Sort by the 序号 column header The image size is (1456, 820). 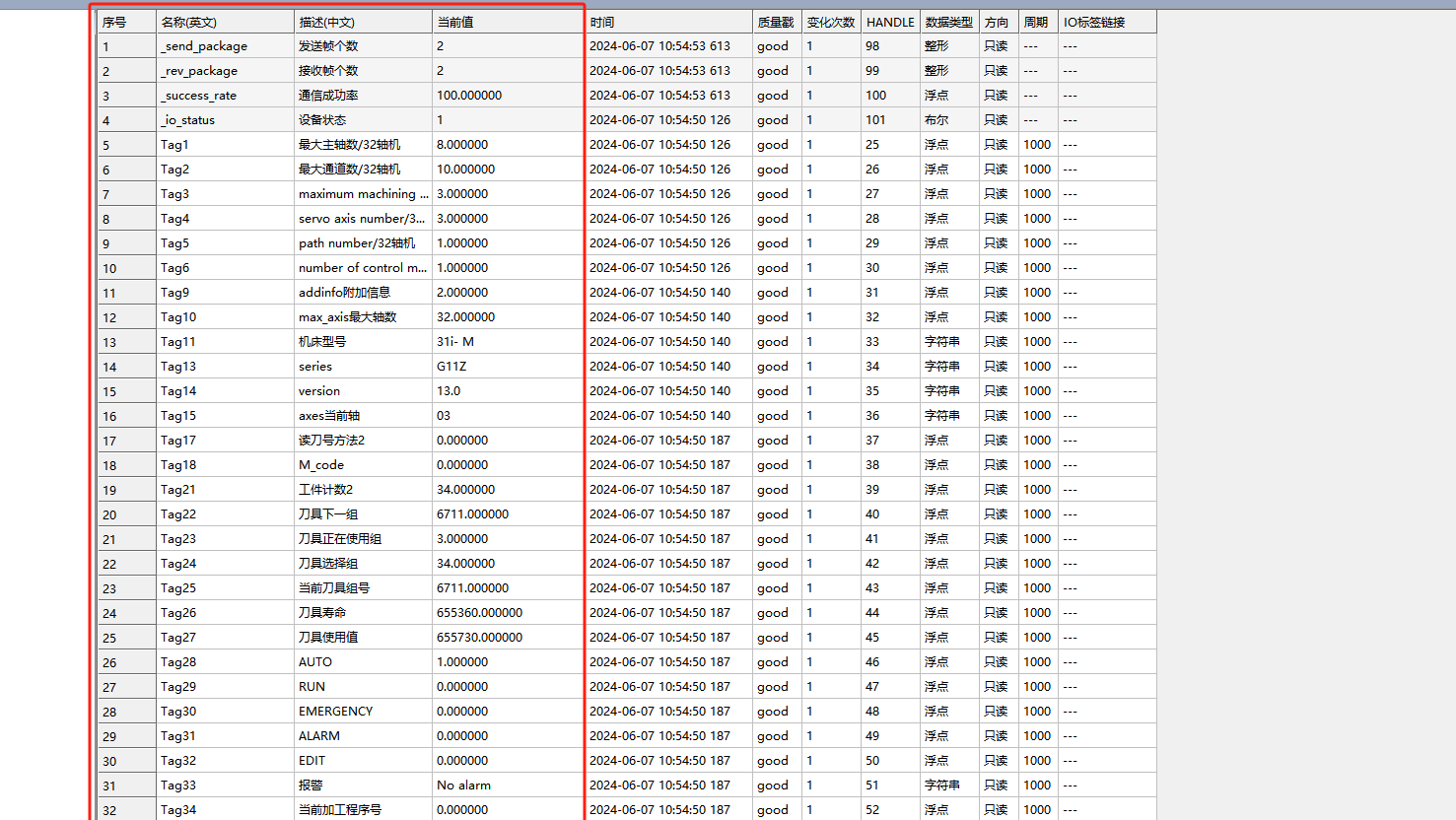click(x=126, y=22)
